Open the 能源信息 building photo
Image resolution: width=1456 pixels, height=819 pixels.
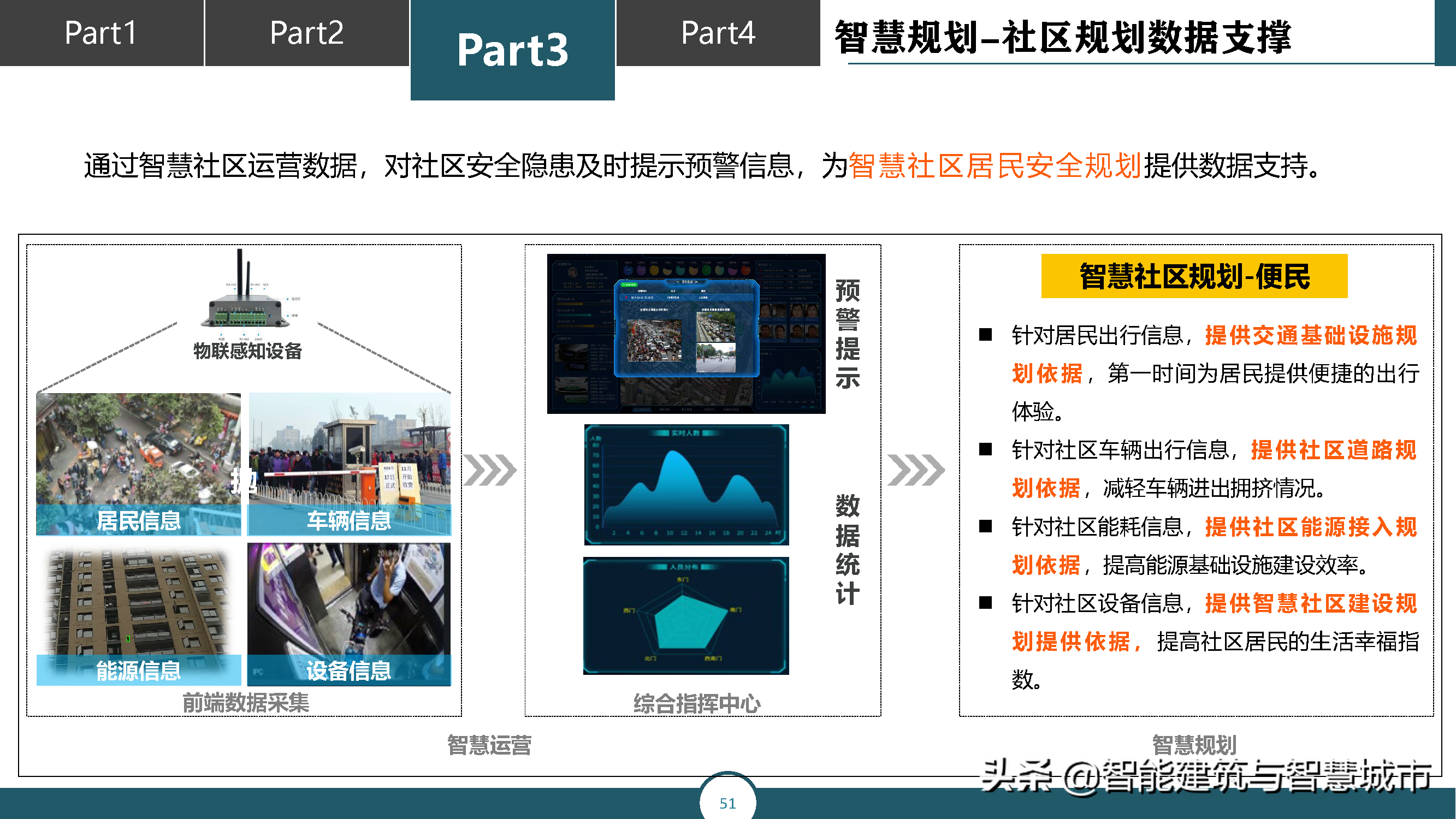(x=139, y=615)
